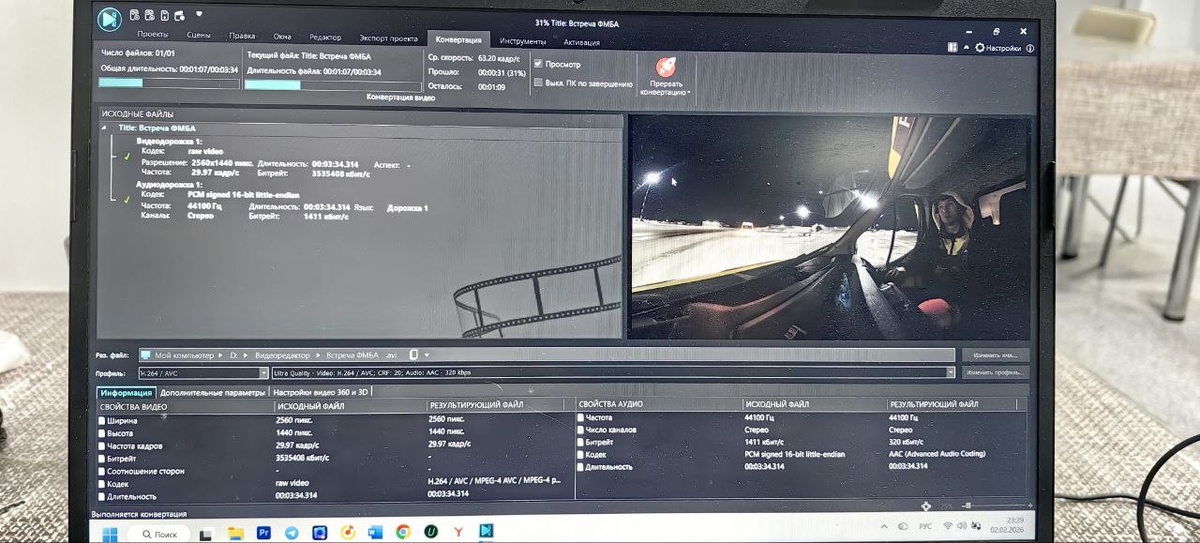Screen dimensions: 1200x543
Task: Click the VSDC icon in the taskbar
Action: coord(486,531)
